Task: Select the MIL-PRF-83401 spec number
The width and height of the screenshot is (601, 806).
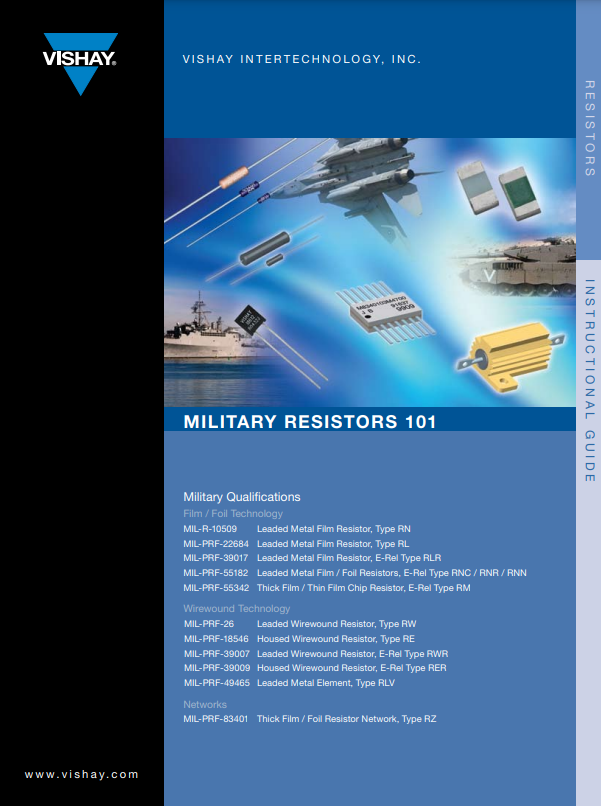Action: point(215,719)
